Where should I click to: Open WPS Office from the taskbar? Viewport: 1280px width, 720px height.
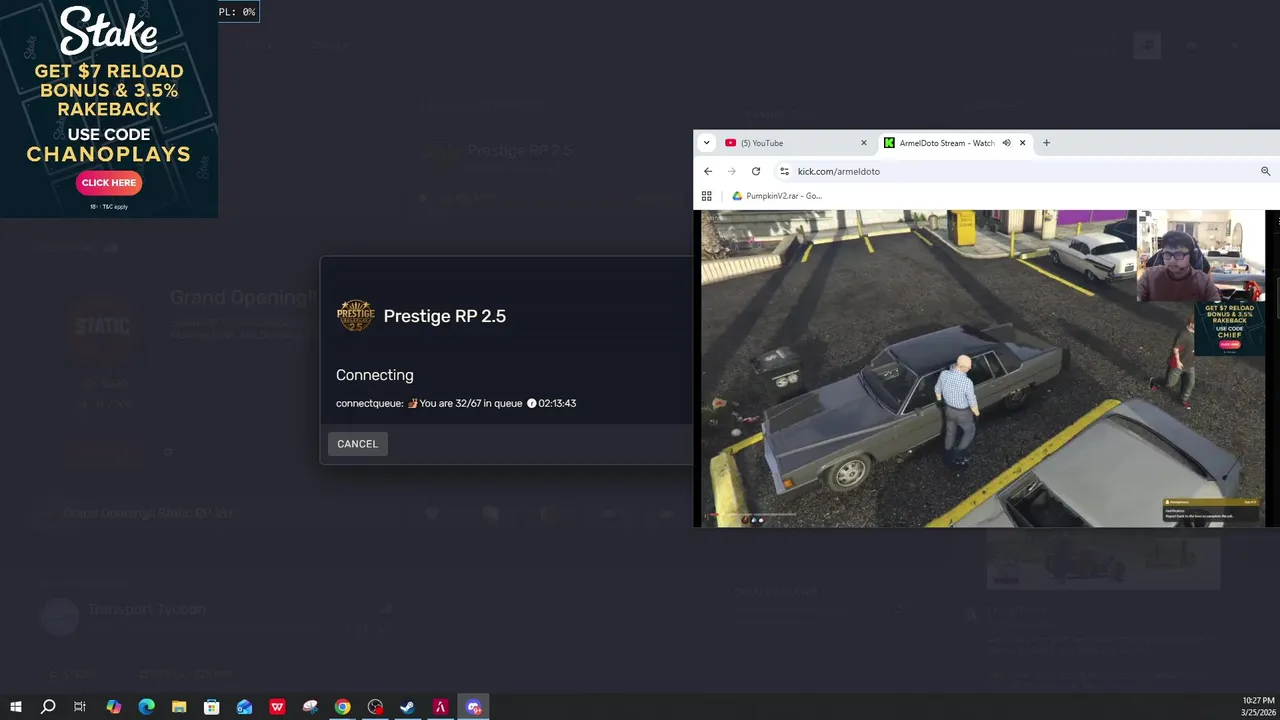[277, 707]
